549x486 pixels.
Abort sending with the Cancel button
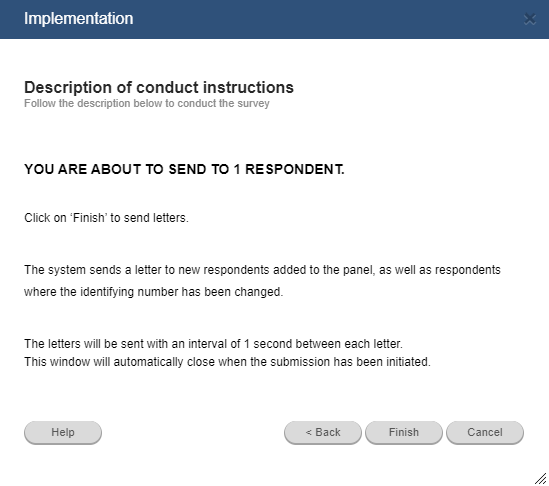pyautogui.click(x=485, y=432)
